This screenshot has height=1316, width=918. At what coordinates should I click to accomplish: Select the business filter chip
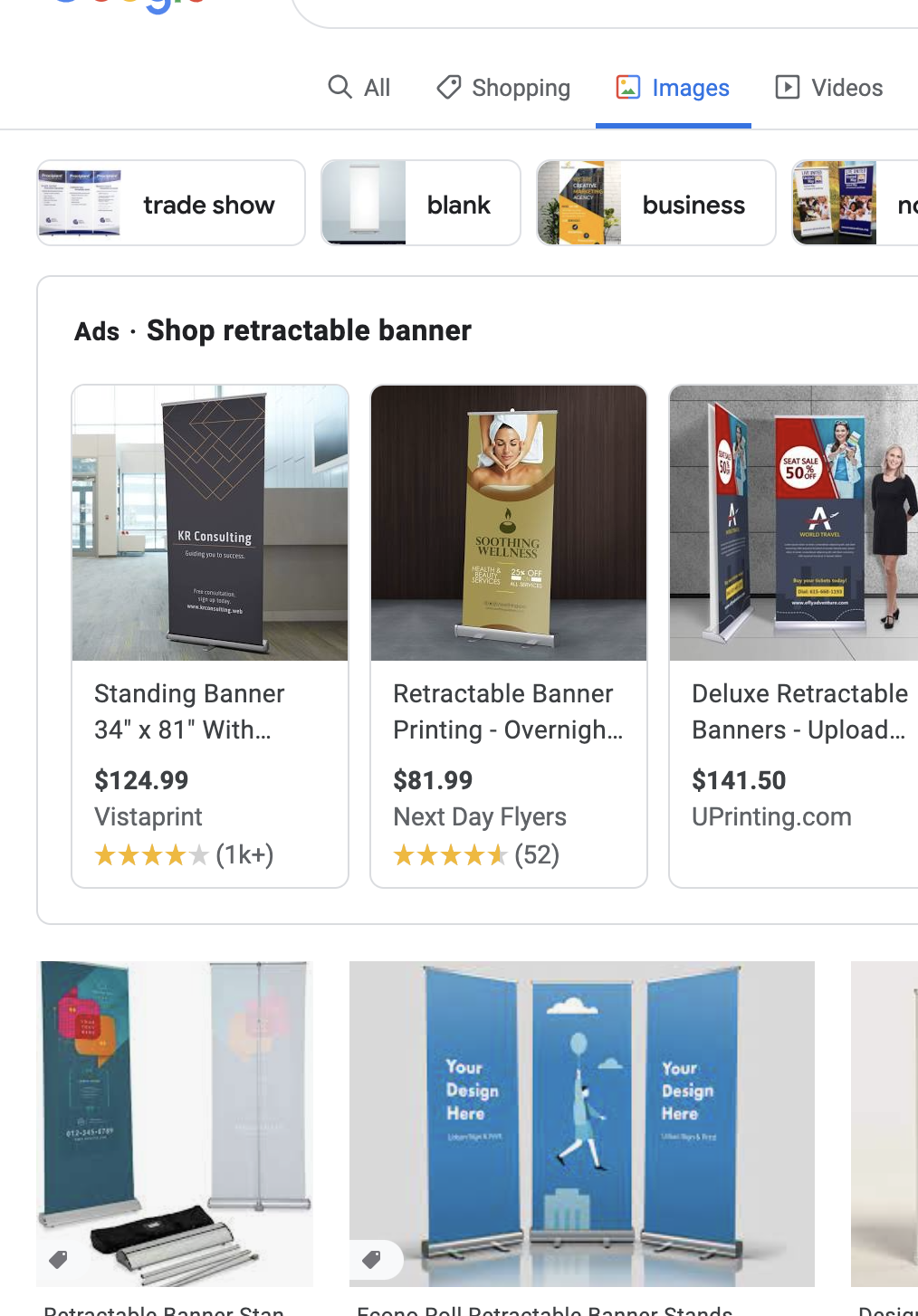(656, 203)
